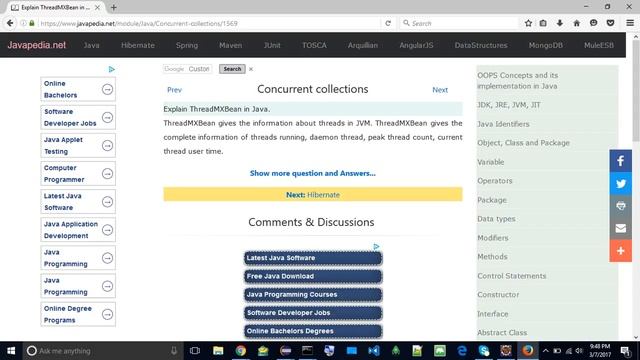Screen dimensions: 640x360
Task: Open MongoDB in top navigation
Action: [x=545, y=45]
